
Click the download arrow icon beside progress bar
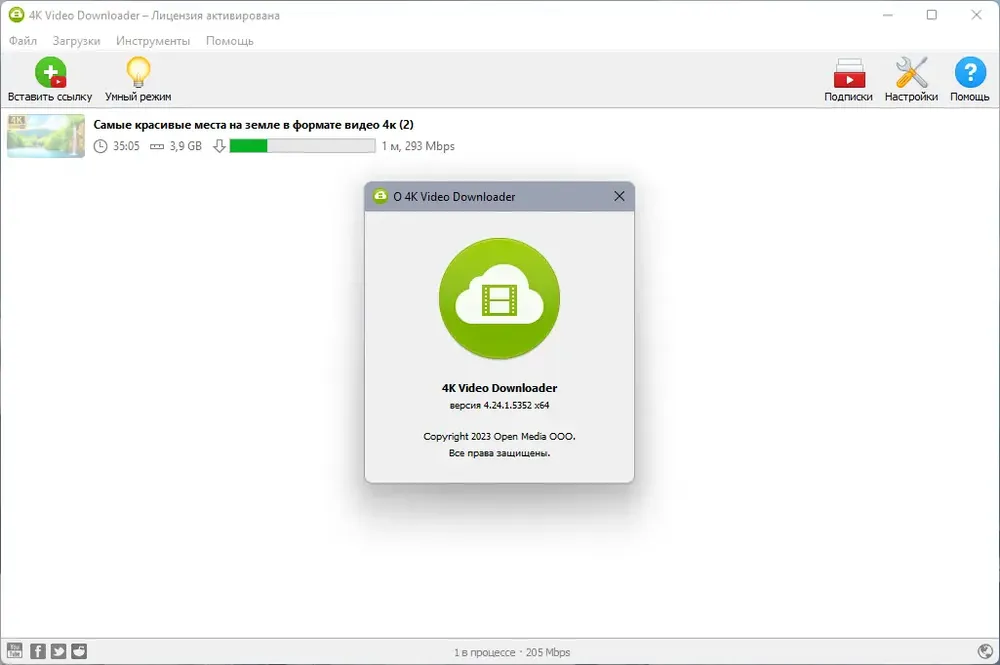point(219,146)
